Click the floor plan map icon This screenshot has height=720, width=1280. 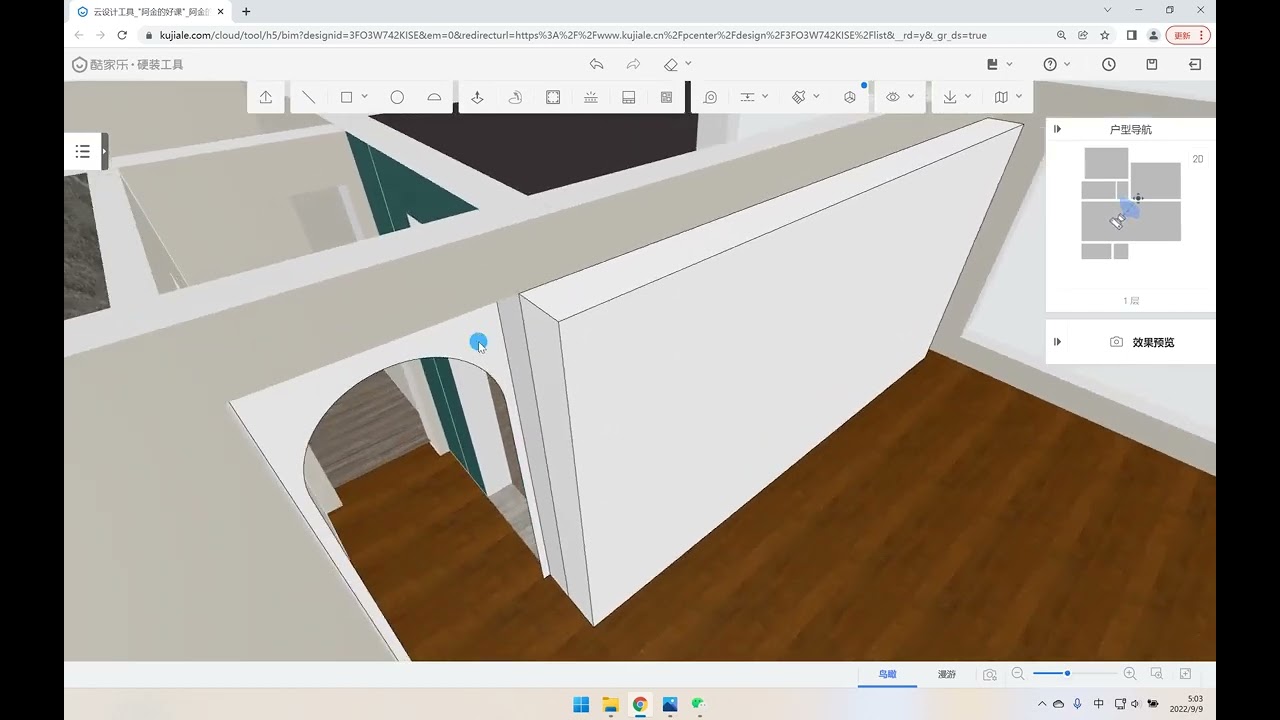tap(1001, 97)
